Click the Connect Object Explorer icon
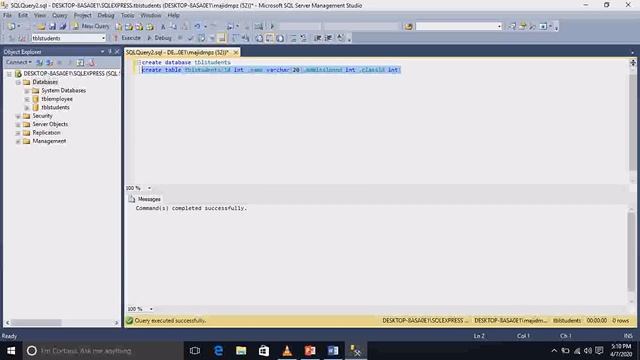This screenshot has height=360, width=640. coord(40,62)
